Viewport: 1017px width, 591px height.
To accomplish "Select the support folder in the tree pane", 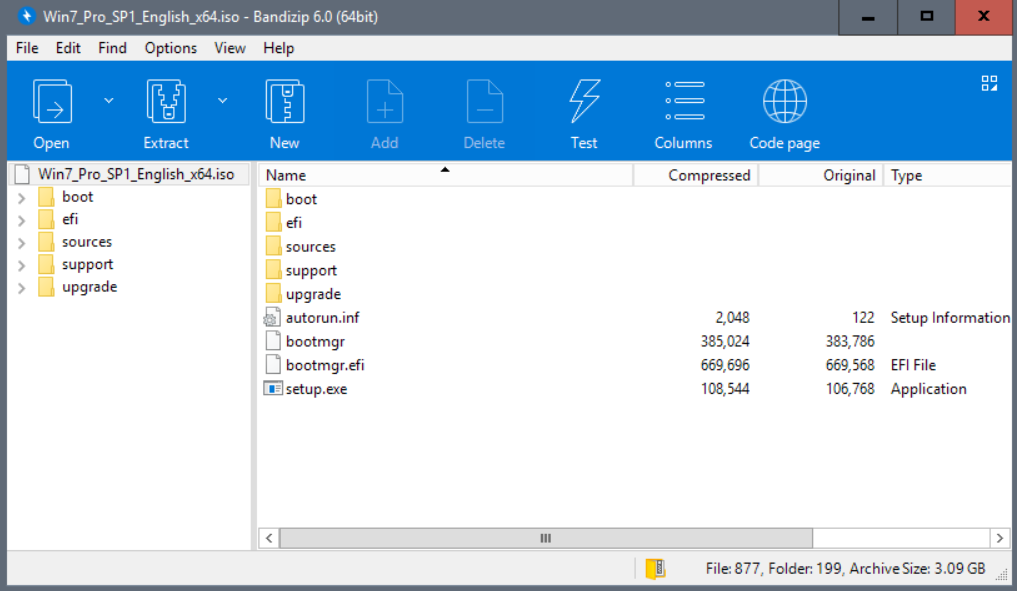I will coord(88,265).
